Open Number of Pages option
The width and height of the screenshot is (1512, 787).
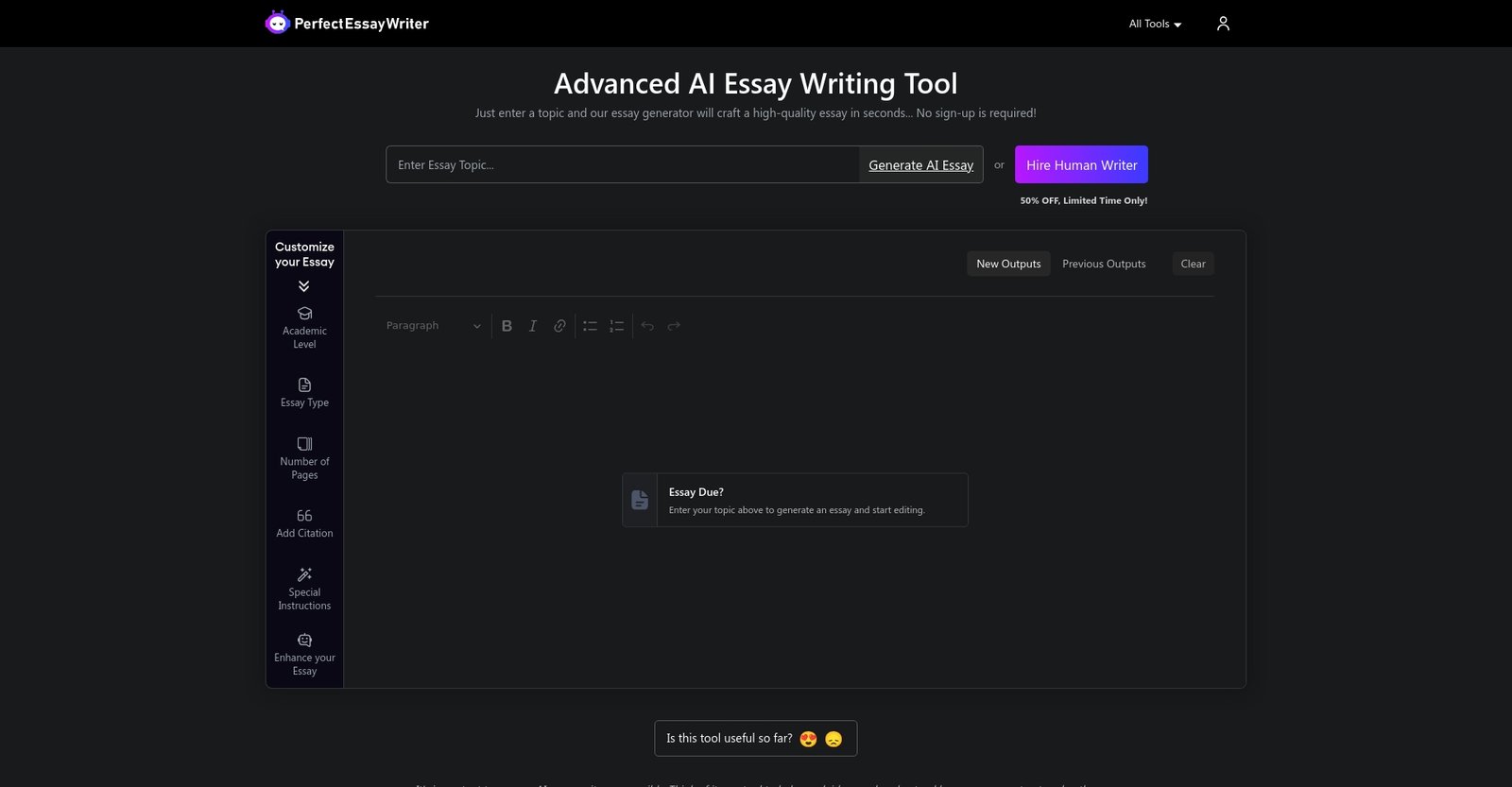(x=304, y=458)
